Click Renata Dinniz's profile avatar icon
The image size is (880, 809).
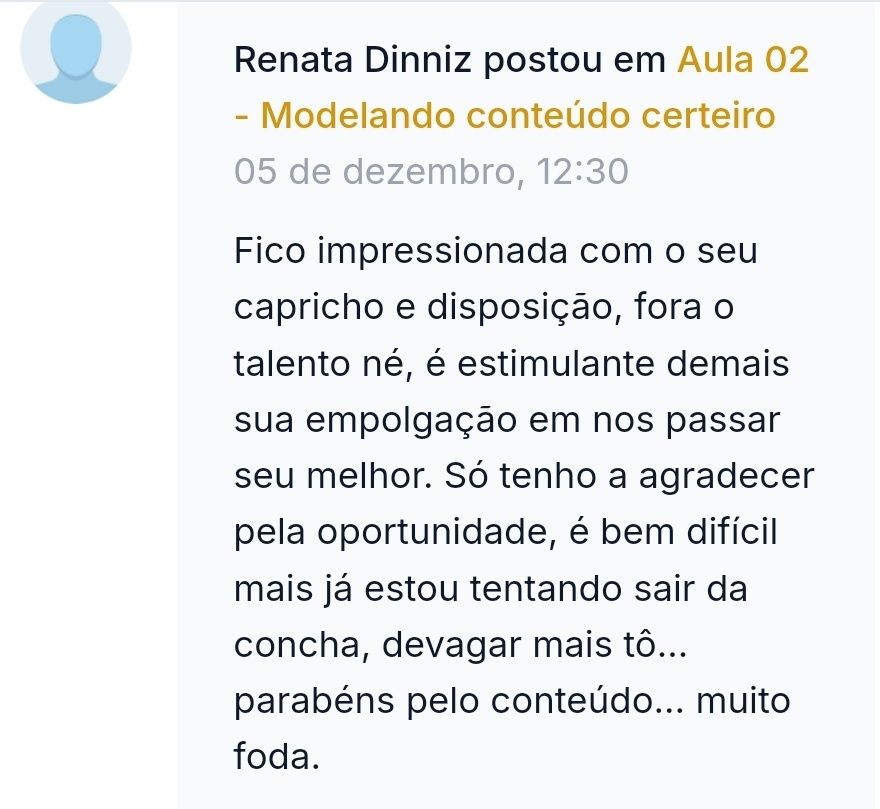pos(76,51)
